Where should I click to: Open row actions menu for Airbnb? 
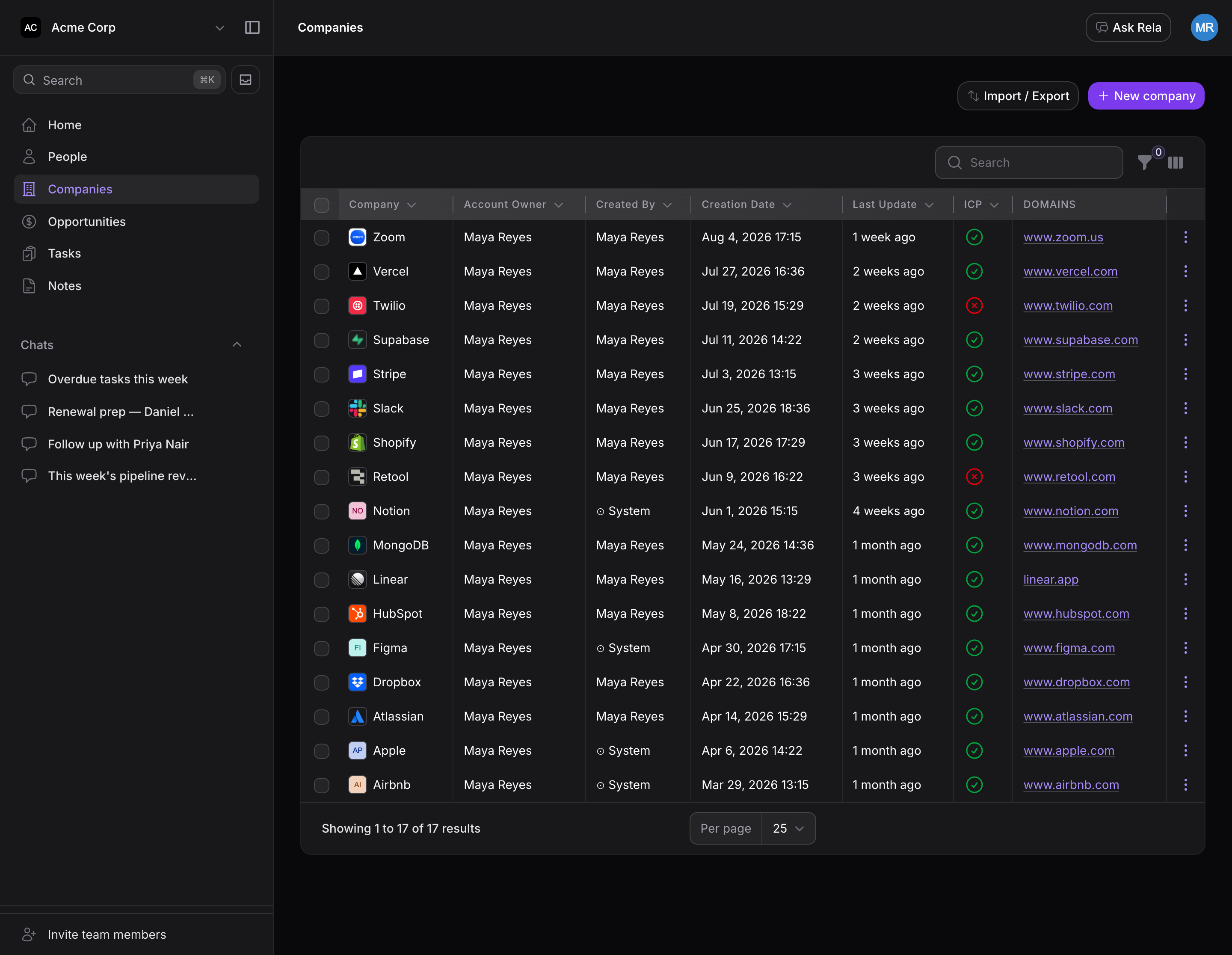tap(1185, 785)
